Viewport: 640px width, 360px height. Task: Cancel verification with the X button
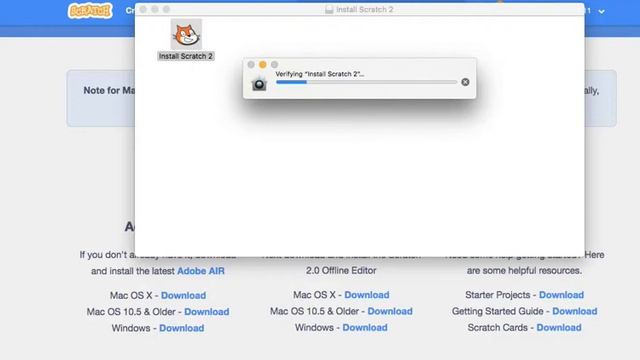(x=465, y=82)
